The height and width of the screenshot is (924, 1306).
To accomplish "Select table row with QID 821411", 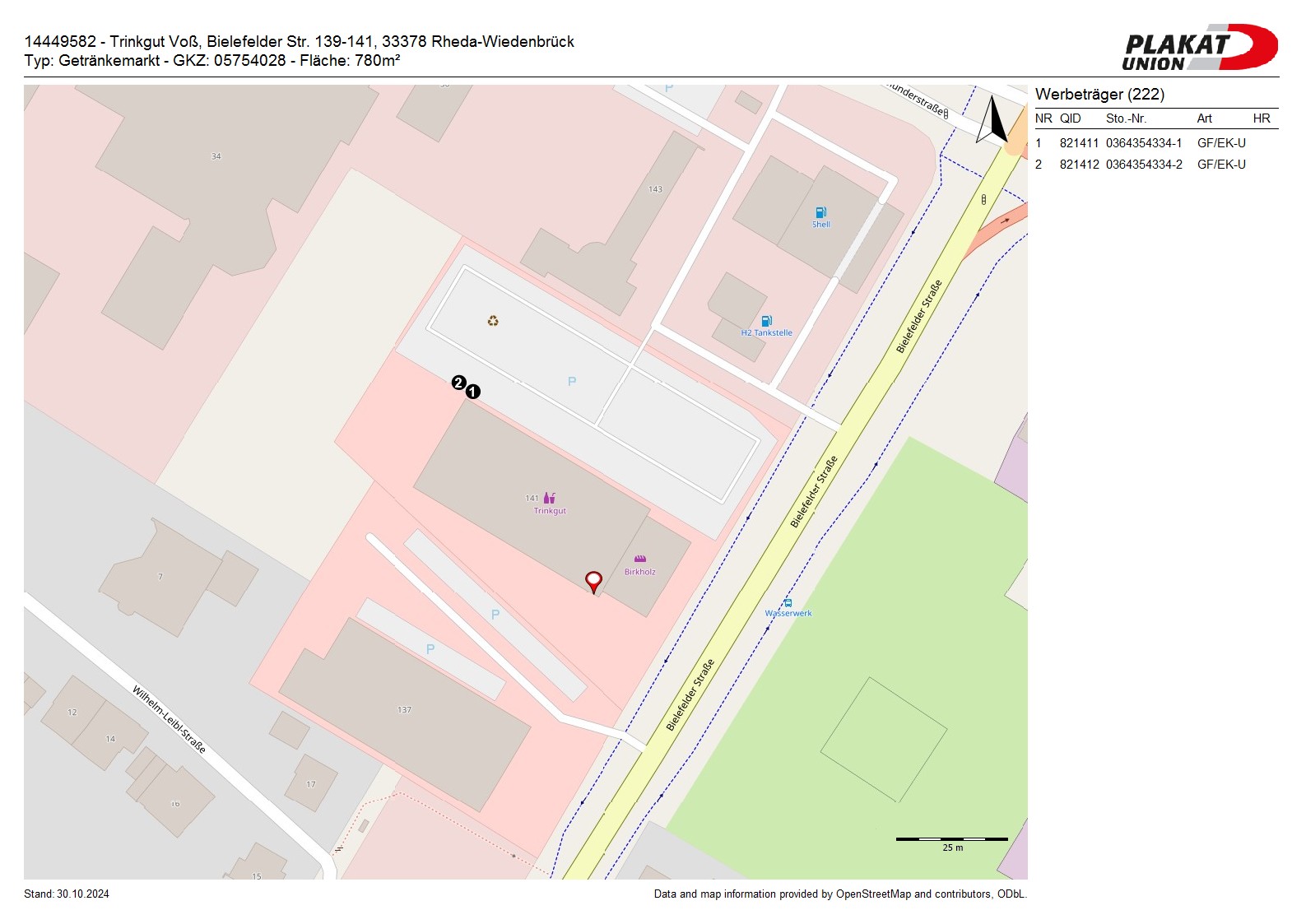I will (x=1155, y=143).
